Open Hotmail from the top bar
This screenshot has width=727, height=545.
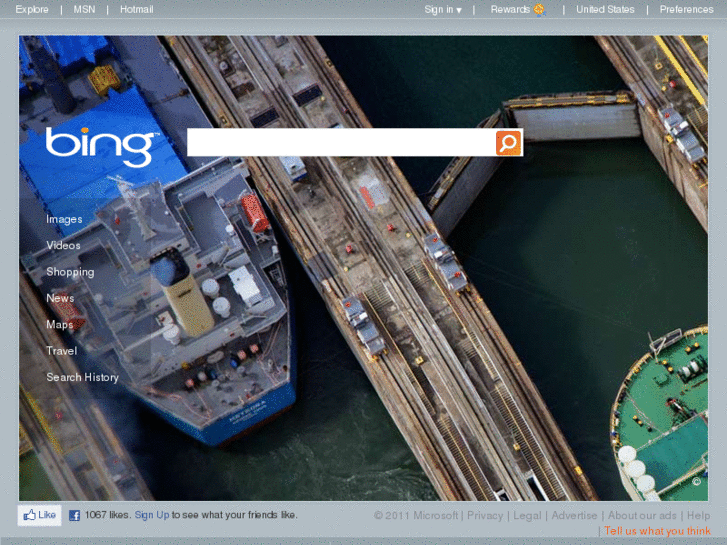[136, 9]
